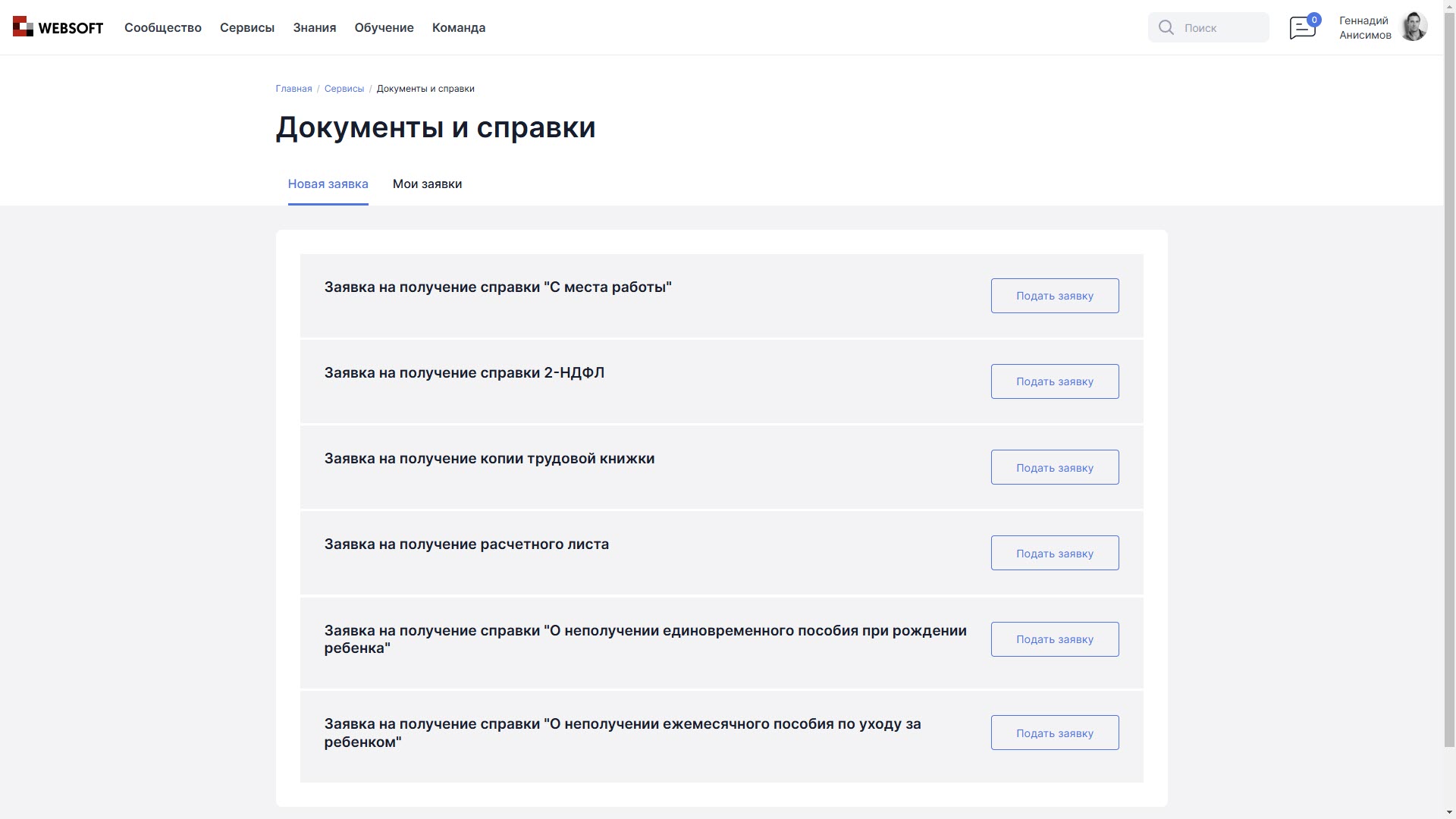
Task: Open the messages icon with badge 0
Action: point(1302,27)
